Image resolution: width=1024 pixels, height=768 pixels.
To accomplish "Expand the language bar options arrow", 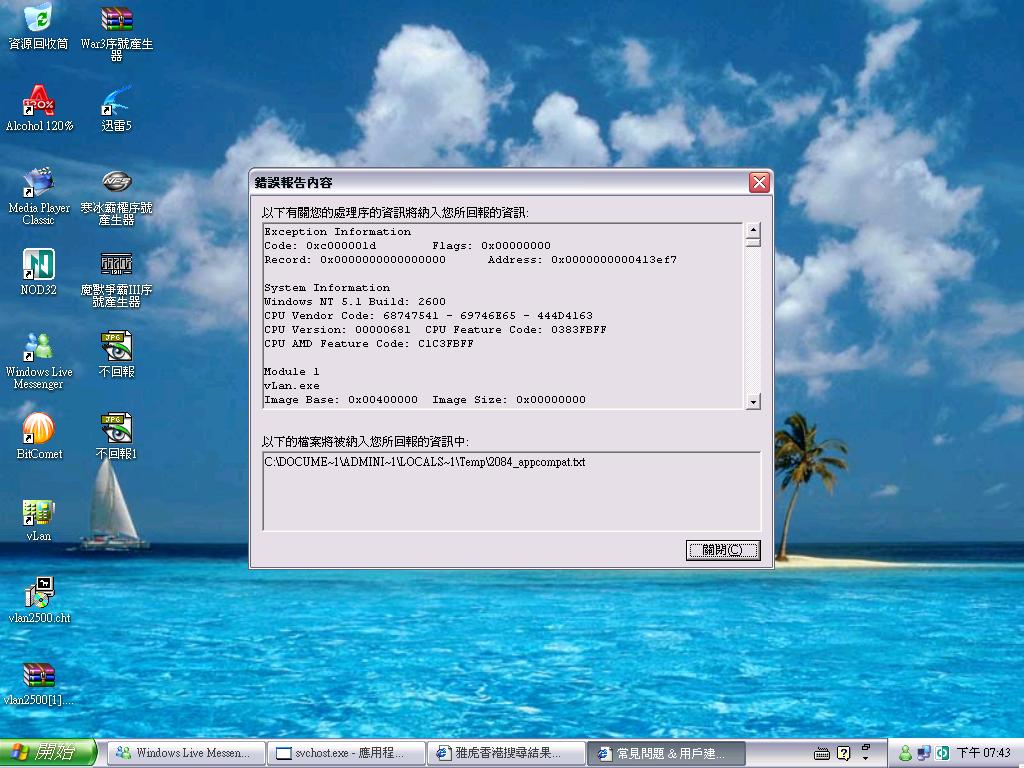I will pyautogui.click(x=866, y=758).
